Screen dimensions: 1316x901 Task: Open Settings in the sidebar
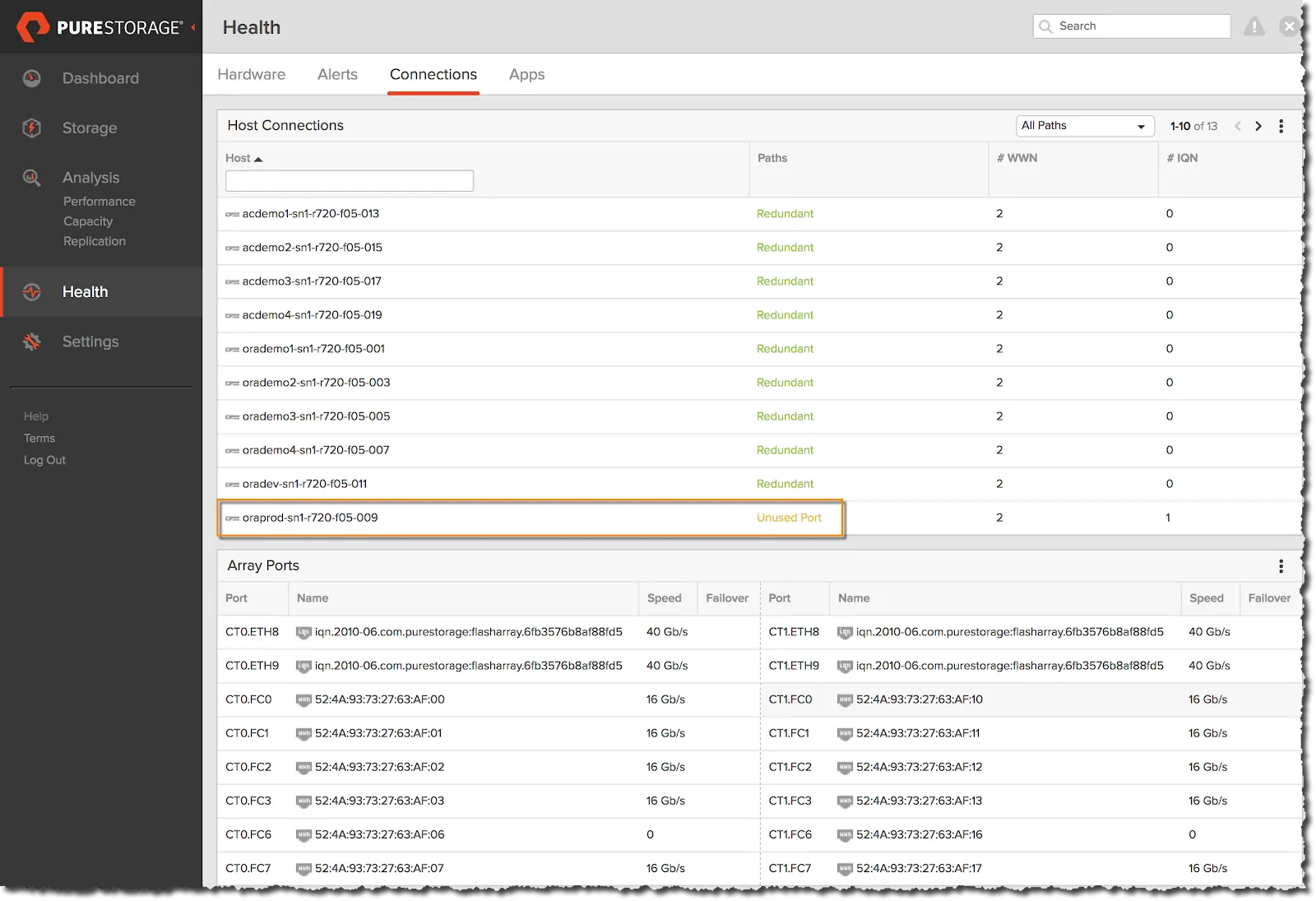point(90,341)
